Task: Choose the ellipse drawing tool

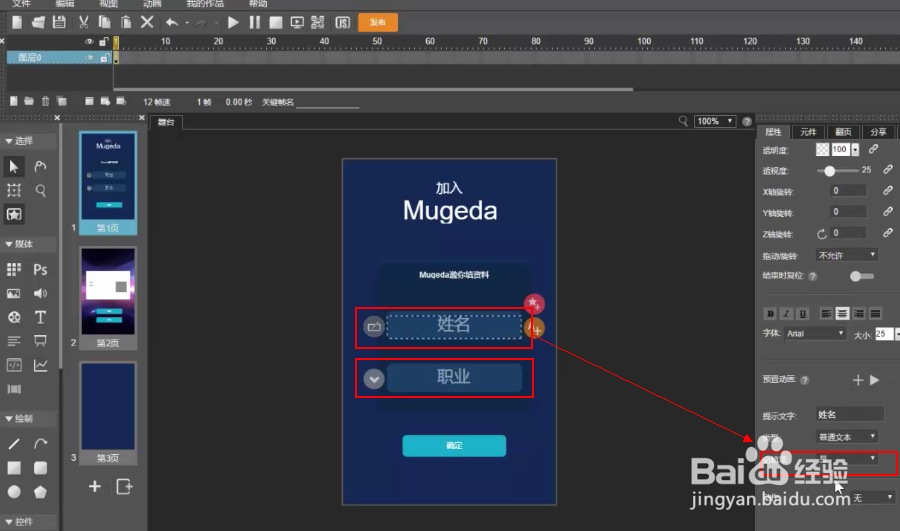Action: click(14, 492)
